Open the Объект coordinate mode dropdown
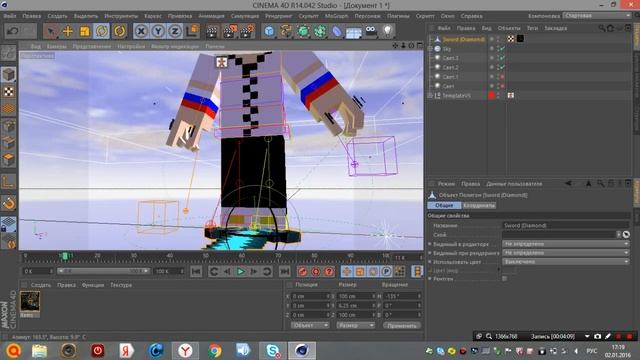The height and width of the screenshot is (360, 640). coord(310,325)
